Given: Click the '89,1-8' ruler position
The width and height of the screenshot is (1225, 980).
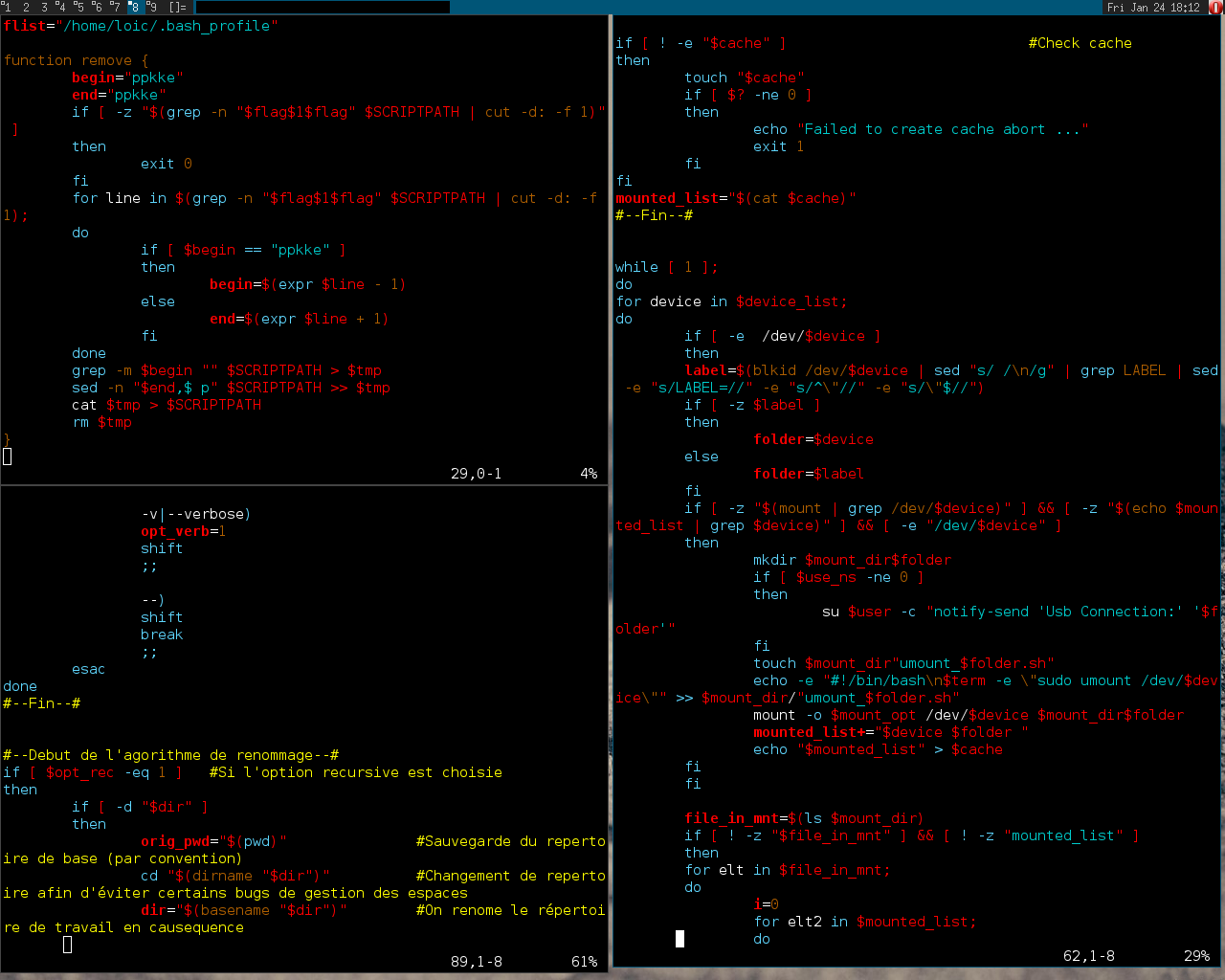Looking at the screenshot, I should 477,962.
